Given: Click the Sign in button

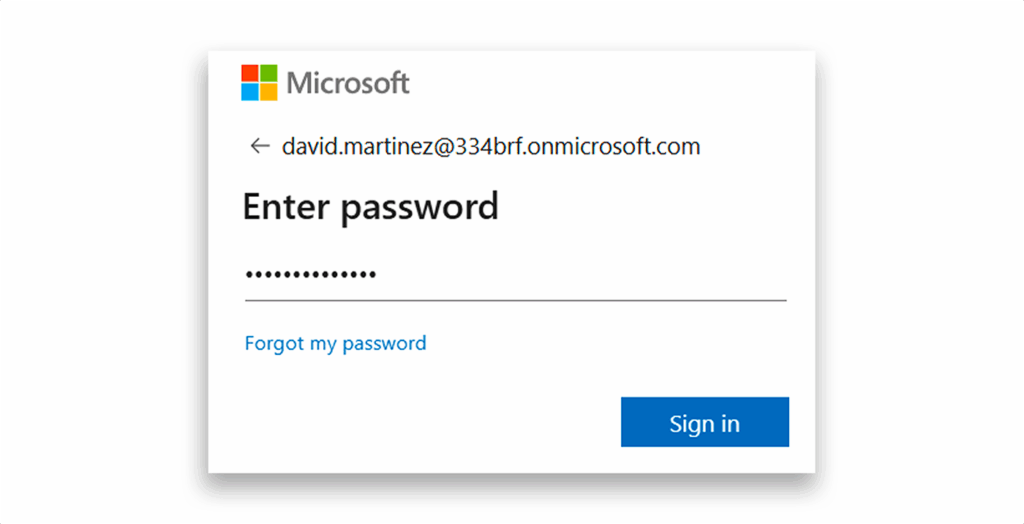Looking at the screenshot, I should 705,422.
